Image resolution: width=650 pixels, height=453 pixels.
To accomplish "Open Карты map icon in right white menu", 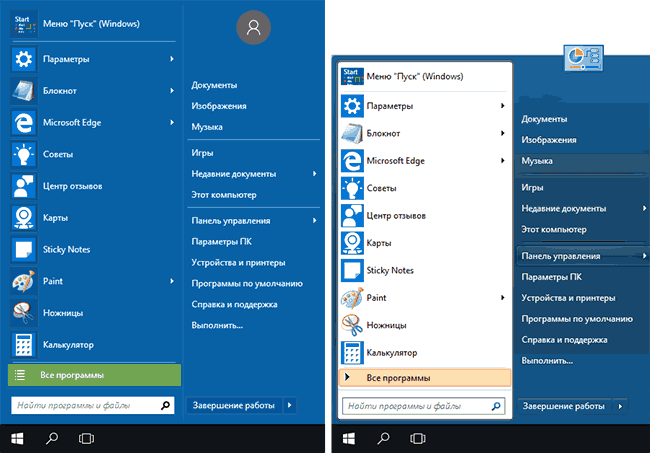I will click(x=352, y=243).
